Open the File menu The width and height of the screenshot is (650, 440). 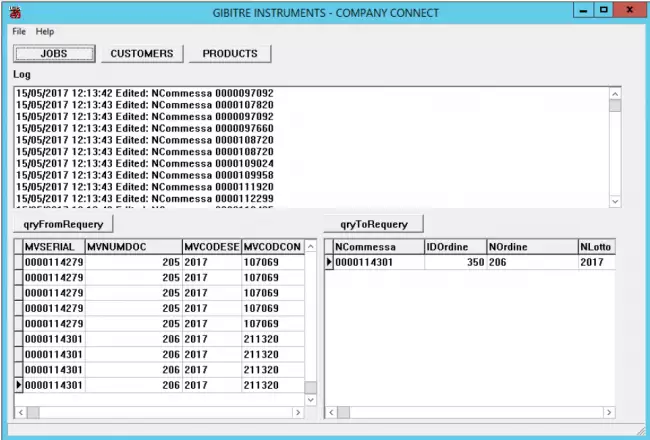click(x=19, y=32)
